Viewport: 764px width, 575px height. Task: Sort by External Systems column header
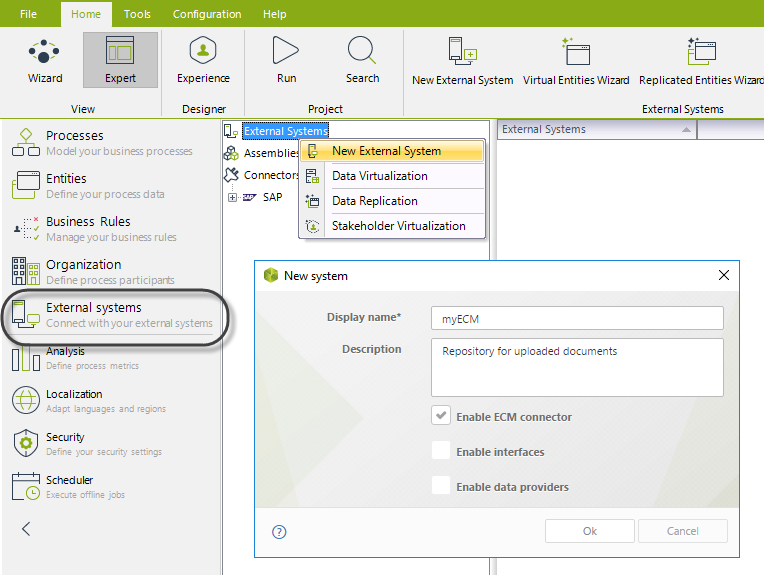597,130
